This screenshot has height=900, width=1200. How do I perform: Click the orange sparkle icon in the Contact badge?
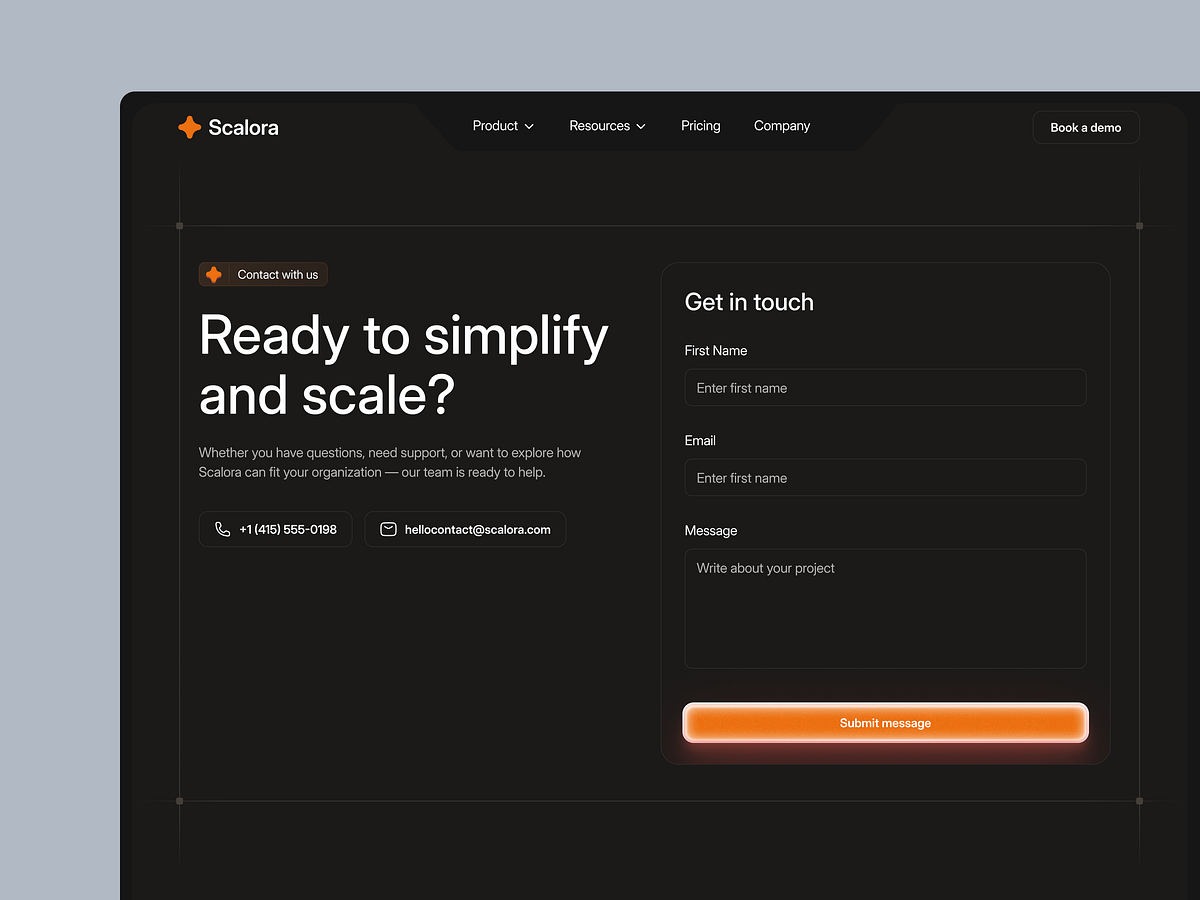(x=213, y=274)
